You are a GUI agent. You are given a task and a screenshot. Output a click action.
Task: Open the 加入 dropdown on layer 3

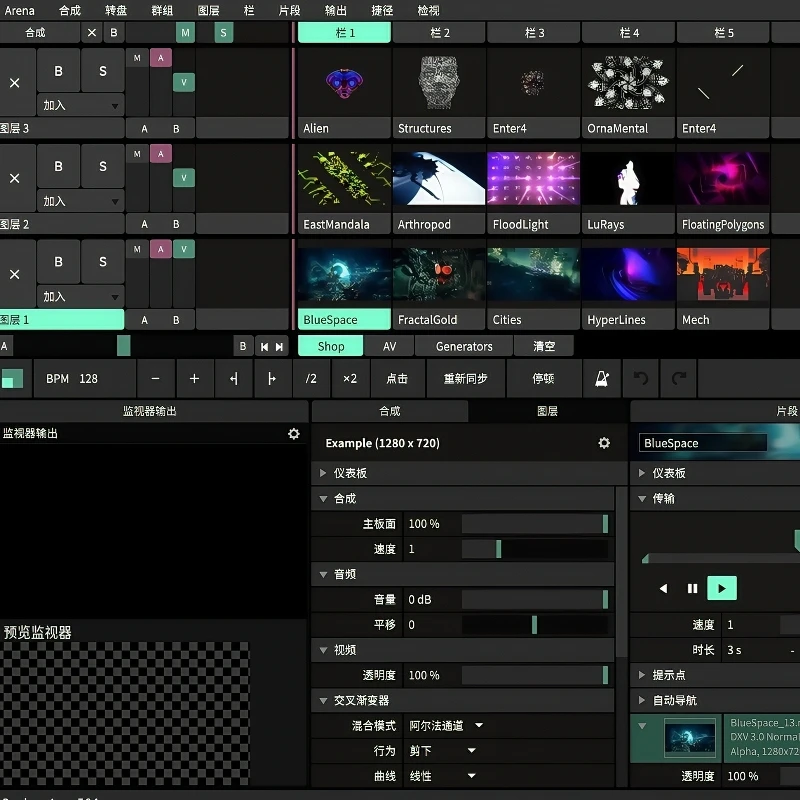[80, 105]
